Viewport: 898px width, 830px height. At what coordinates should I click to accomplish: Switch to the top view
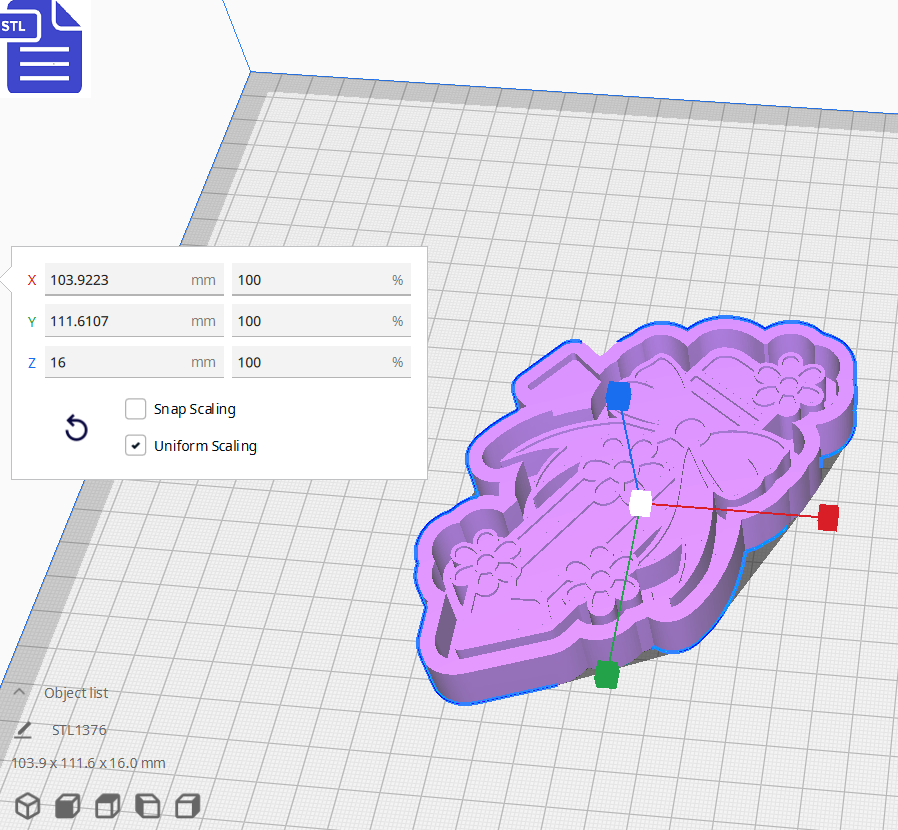coord(107,805)
